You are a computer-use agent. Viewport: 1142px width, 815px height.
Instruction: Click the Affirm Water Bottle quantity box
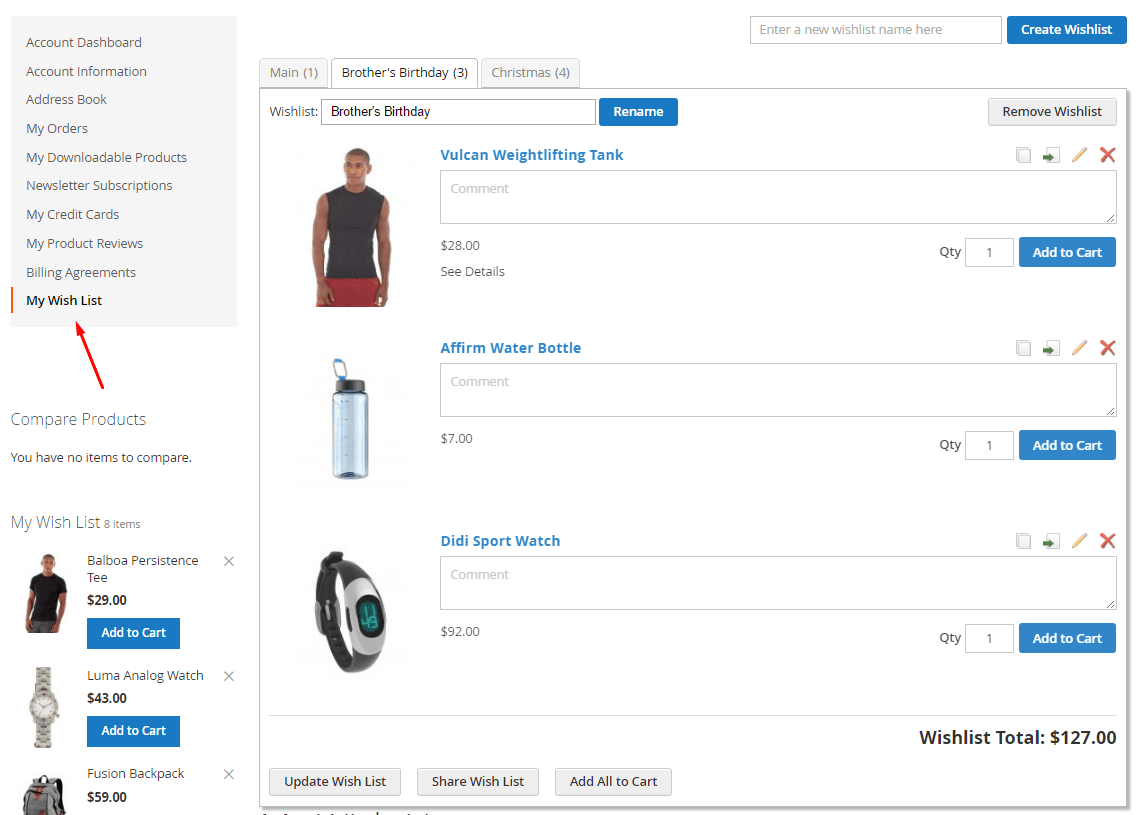pyautogui.click(x=989, y=445)
